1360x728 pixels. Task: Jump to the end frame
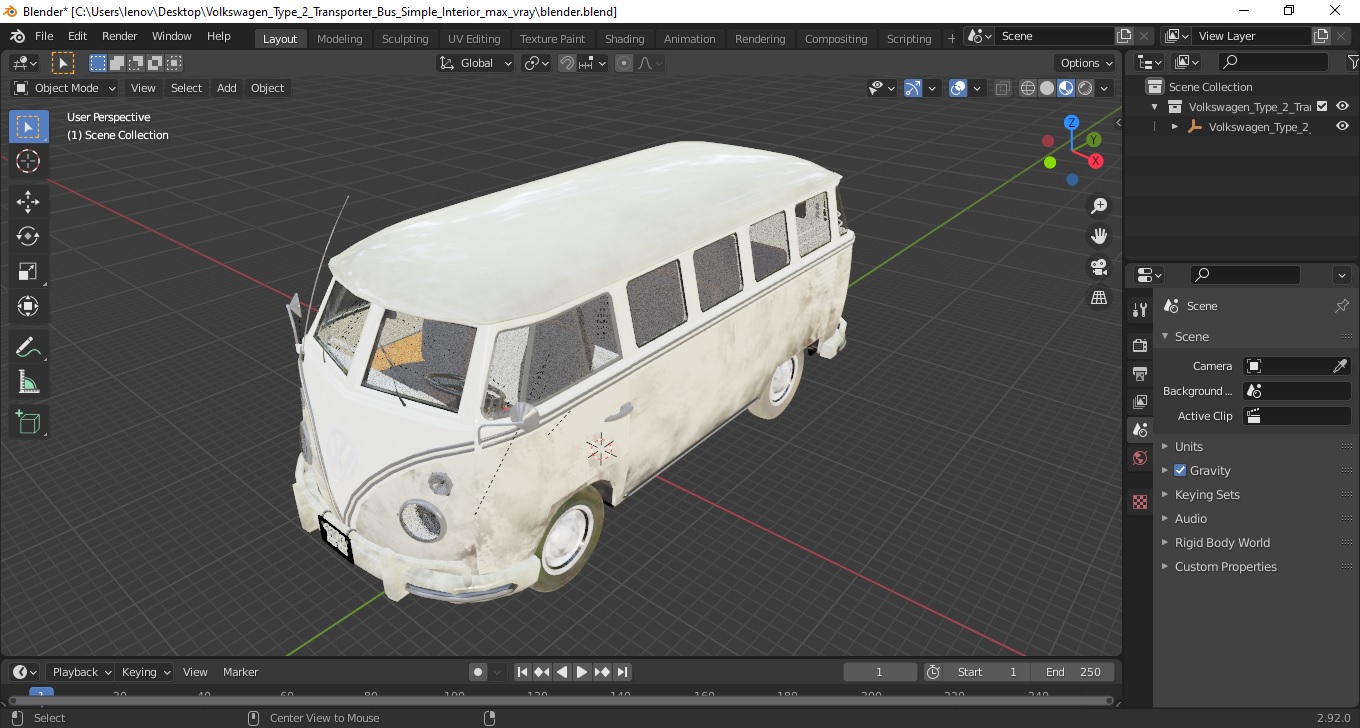point(622,672)
